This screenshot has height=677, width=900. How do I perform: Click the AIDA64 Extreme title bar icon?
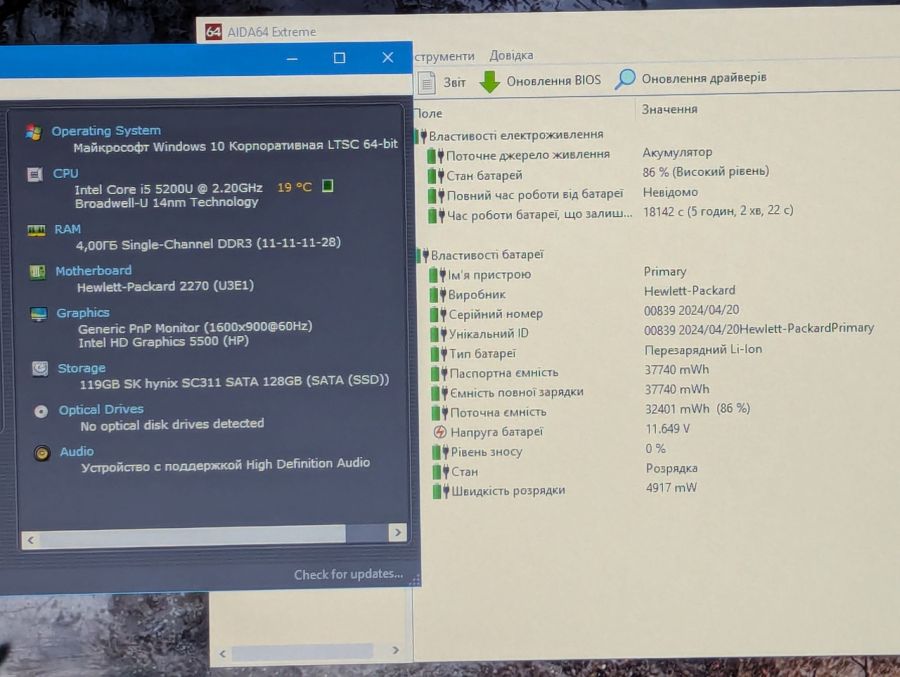click(214, 32)
